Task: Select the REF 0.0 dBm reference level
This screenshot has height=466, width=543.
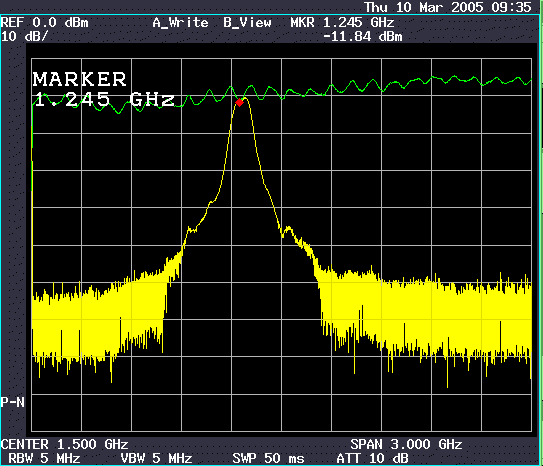Action: tap(45, 23)
